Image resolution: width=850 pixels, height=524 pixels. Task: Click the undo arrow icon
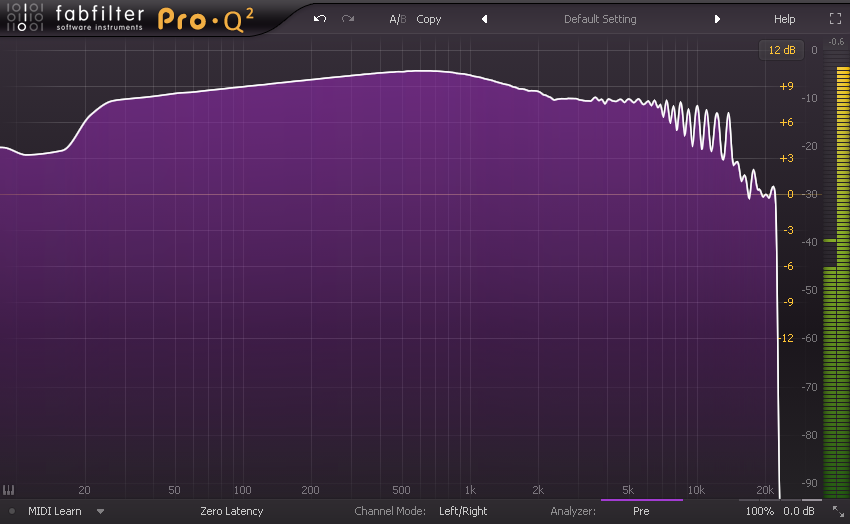pyautogui.click(x=320, y=19)
